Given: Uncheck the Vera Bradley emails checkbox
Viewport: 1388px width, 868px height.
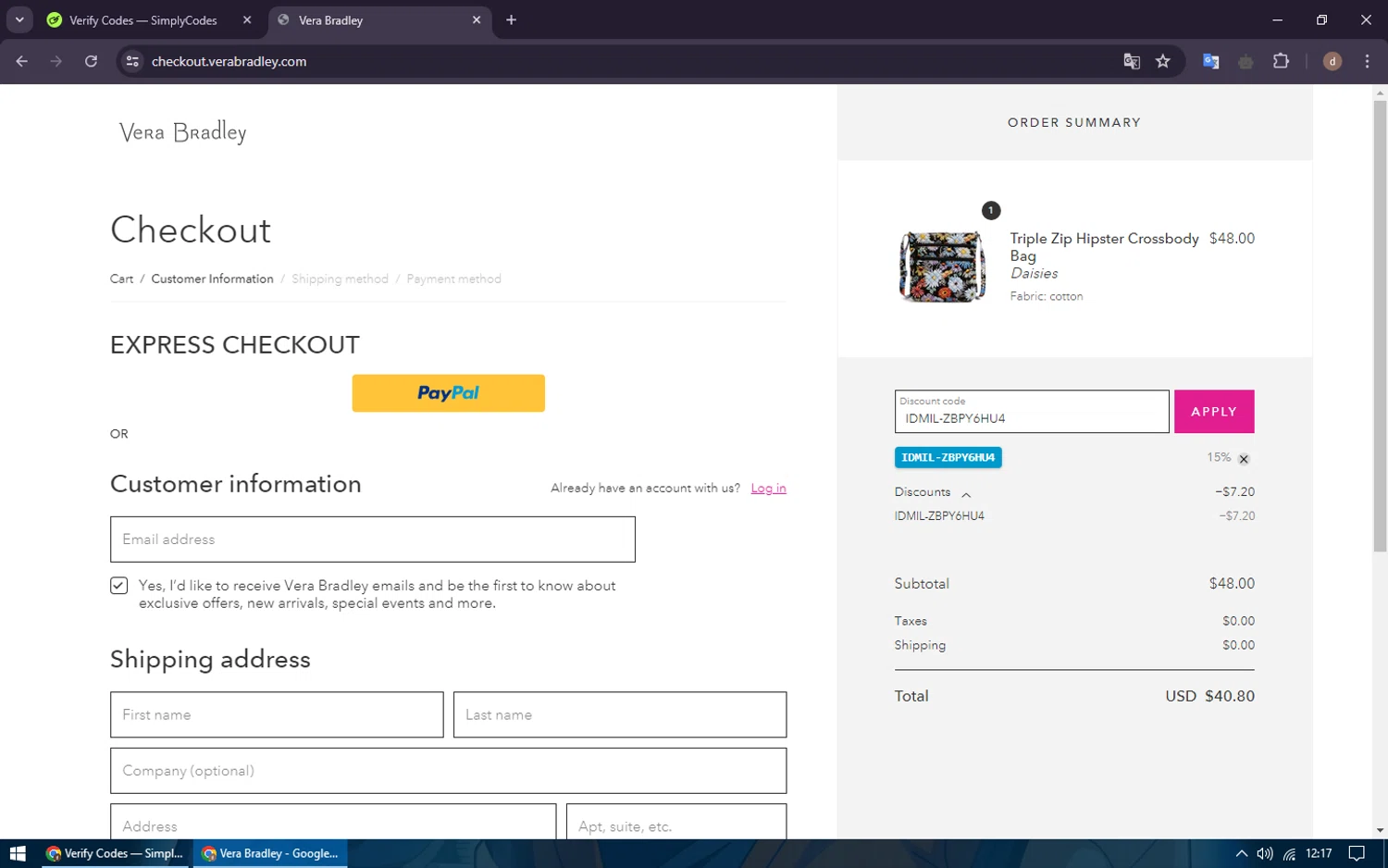Looking at the screenshot, I should (x=118, y=586).
